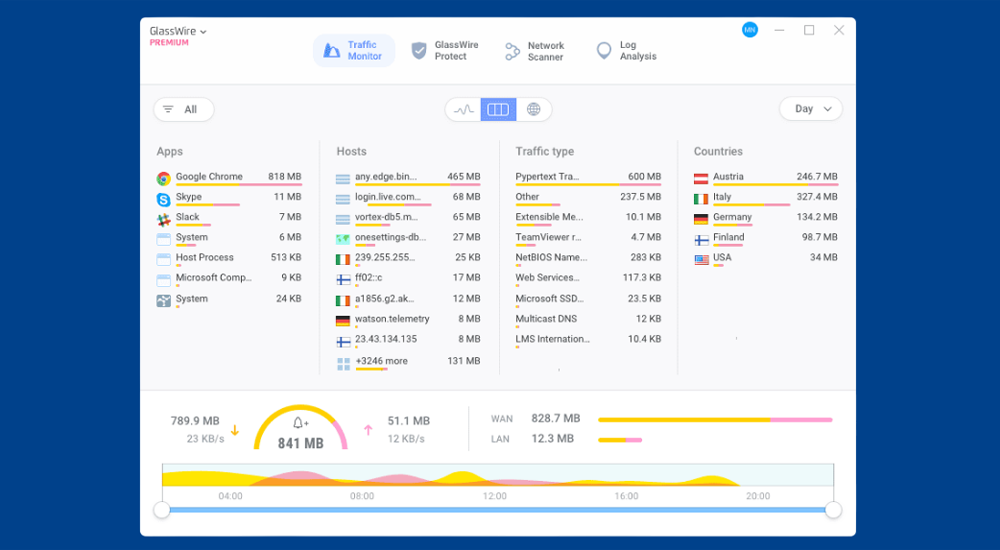Select Extensible Me... traffic type
Viewport: 1000px width, 550px height.
click(588, 219)
